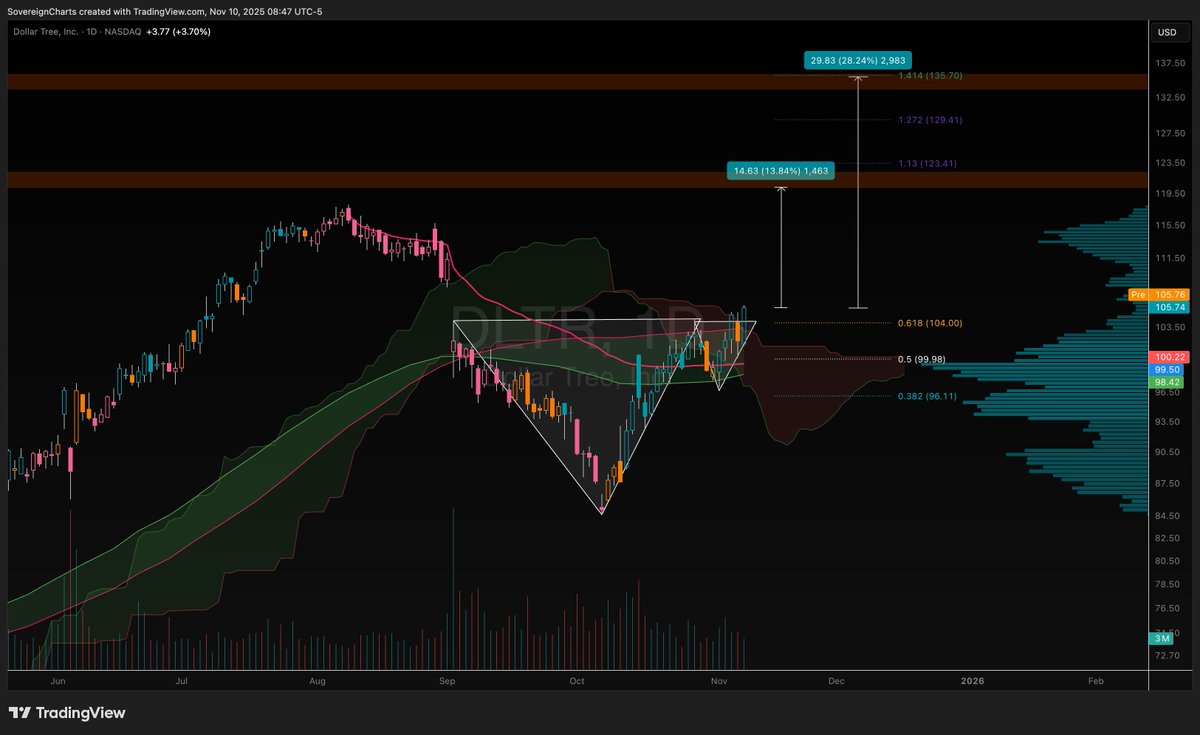The height and width of the screenshot is (735, 1200).
Task: Select the 14.63 (13.84%) measurement label
Action: [781, 172]
